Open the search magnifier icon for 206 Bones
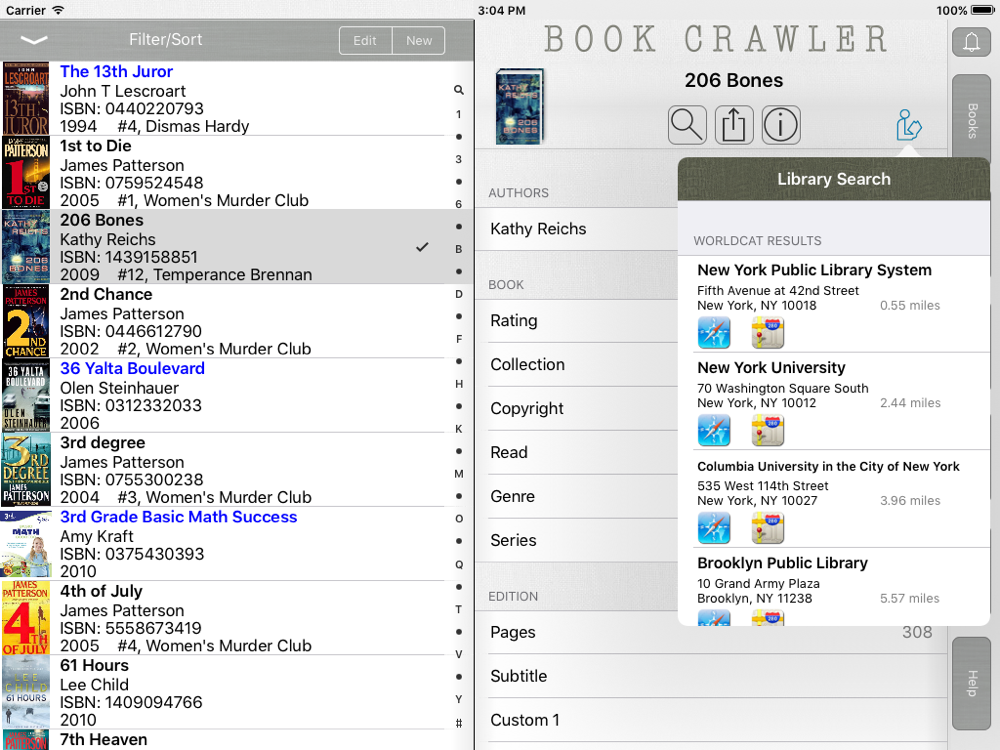 pos(687,124)
